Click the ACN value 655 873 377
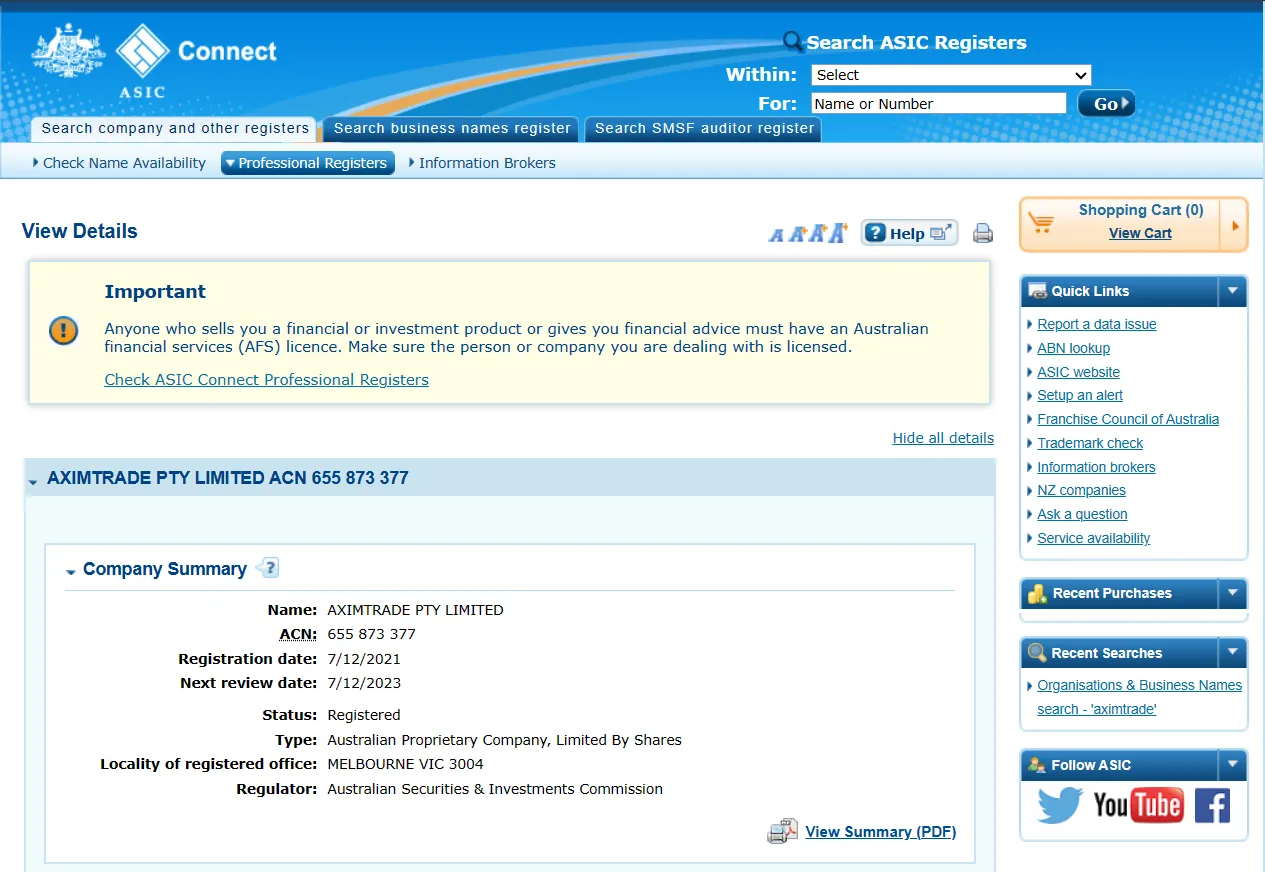 [x=371, y=634]
